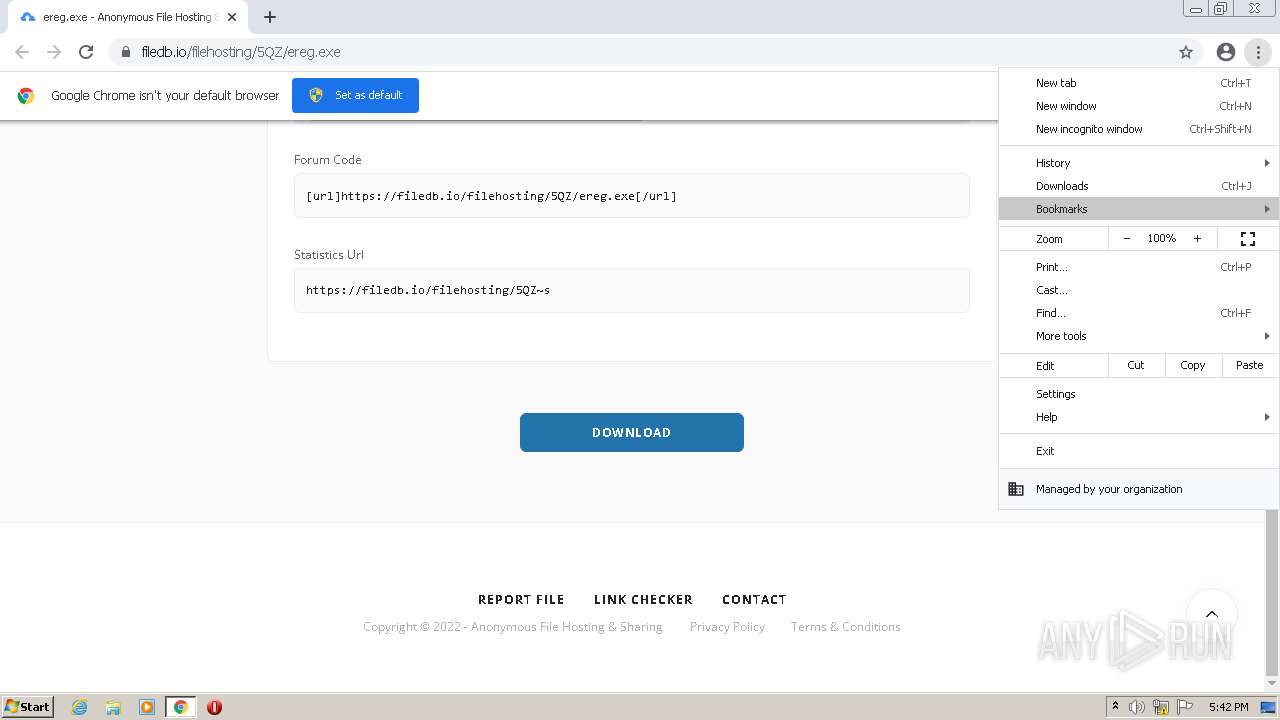Go back using the back arrow
Screen dimensions: 1280x720
pos(22,52)
